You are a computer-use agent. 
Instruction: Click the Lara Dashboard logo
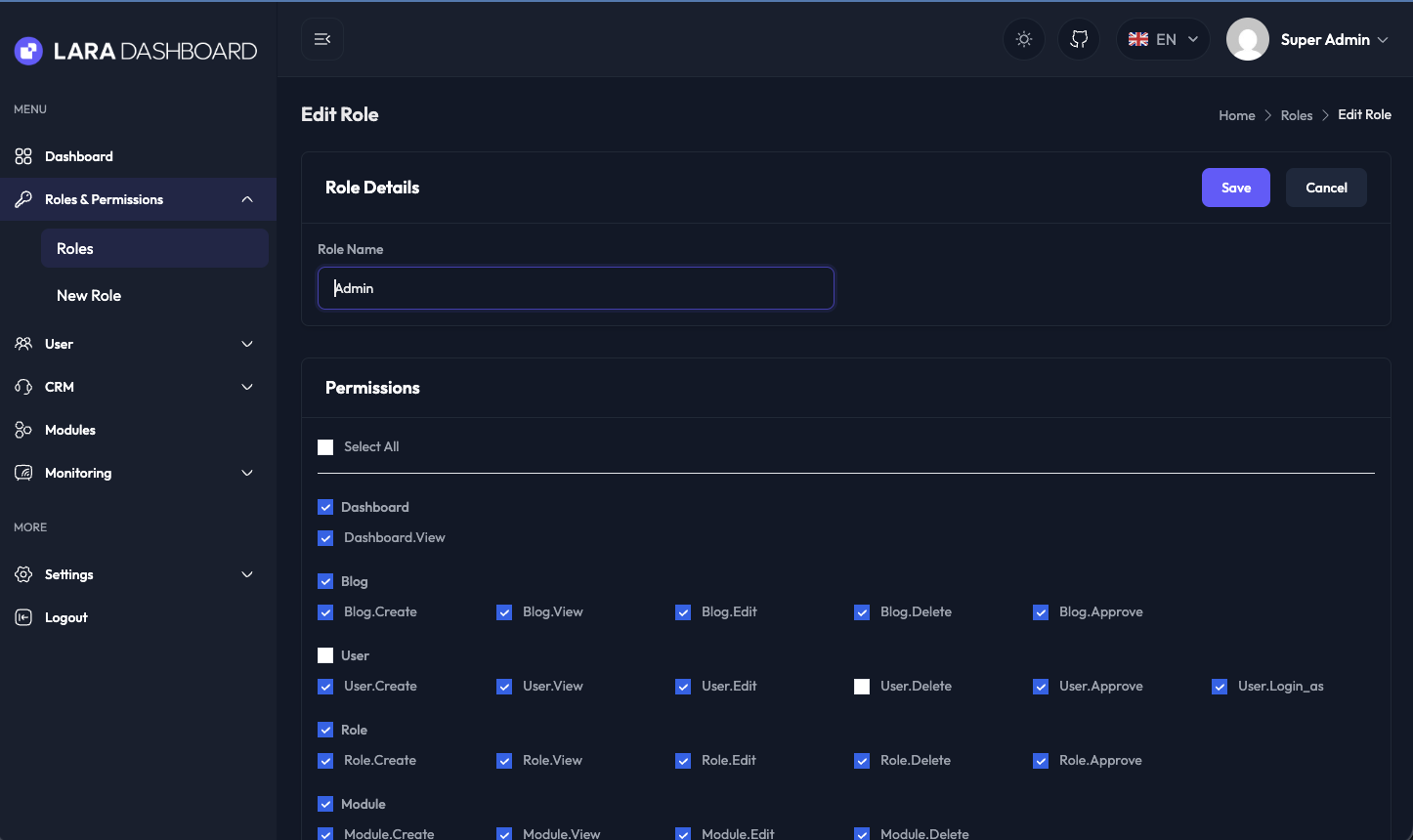136,51
